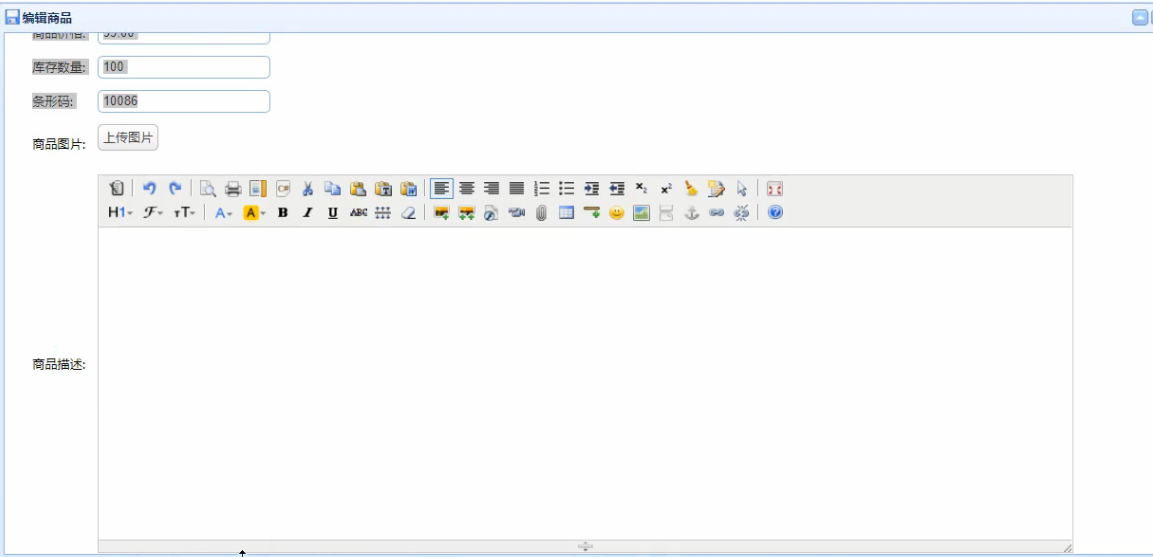Open the editor about/help dialog

(x=775, y=213)
